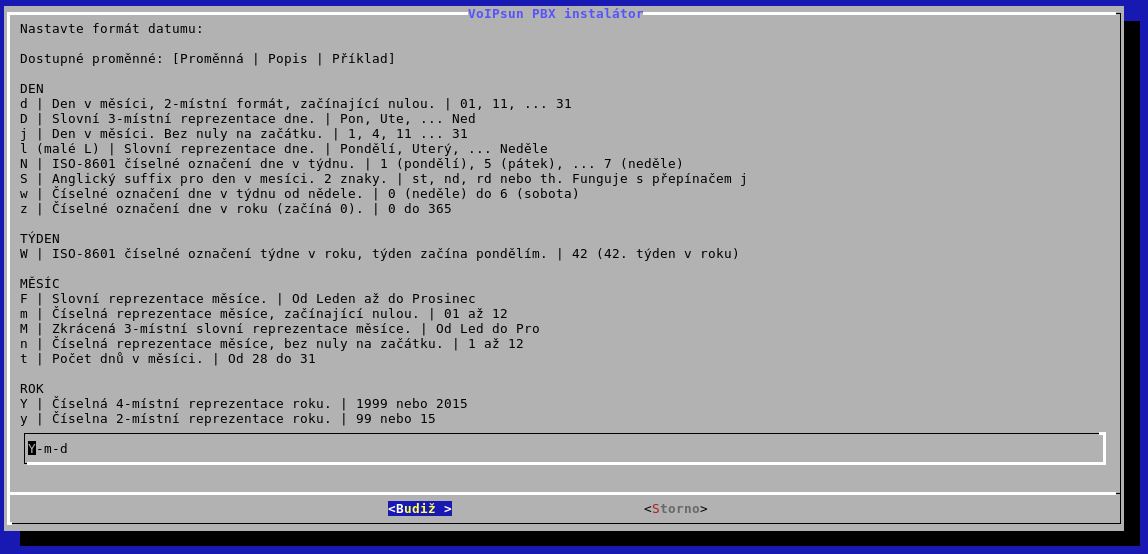
Task: Click the 'VoIPsun PBX instalátor' title
Action: [x=556, y=13]
